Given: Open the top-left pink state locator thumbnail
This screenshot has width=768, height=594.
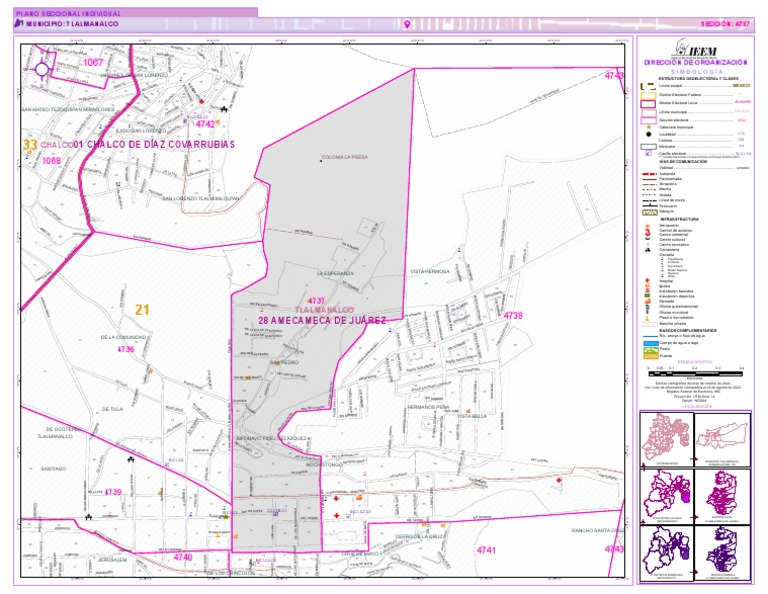Looking at the screenshot, I should click(667, 439).
